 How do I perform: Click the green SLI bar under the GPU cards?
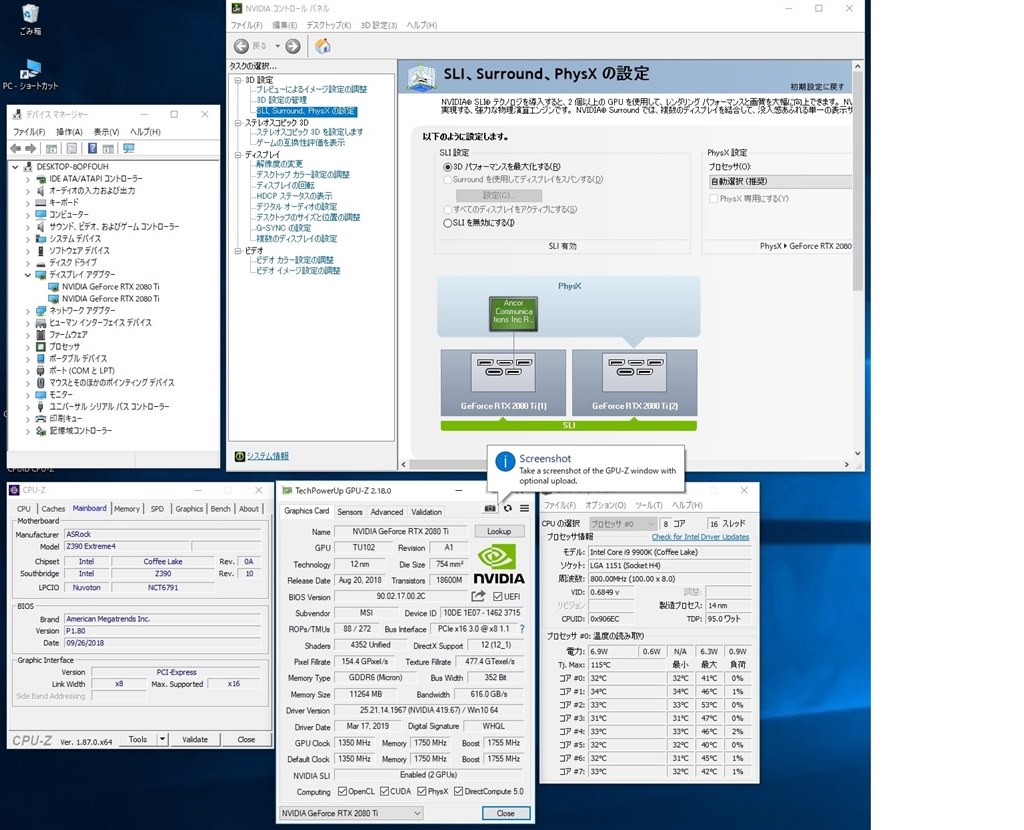click(569, 426)
